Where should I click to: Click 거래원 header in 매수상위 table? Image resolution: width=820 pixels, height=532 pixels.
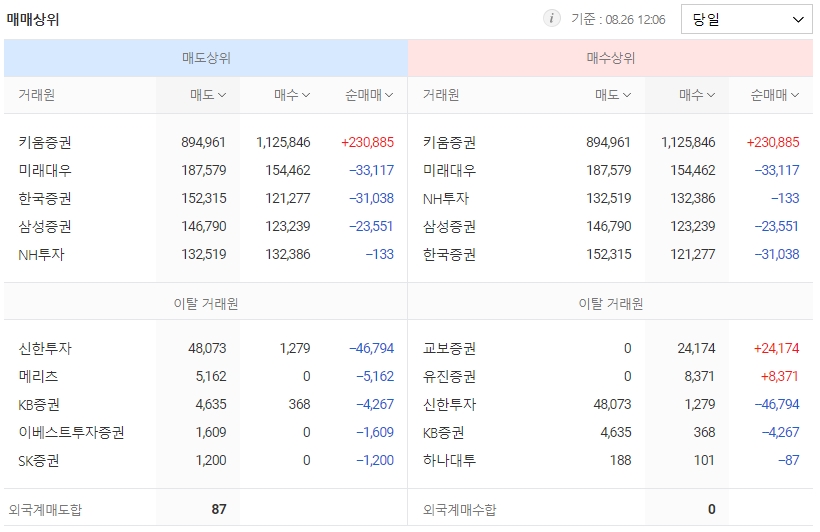coord(441,95)
